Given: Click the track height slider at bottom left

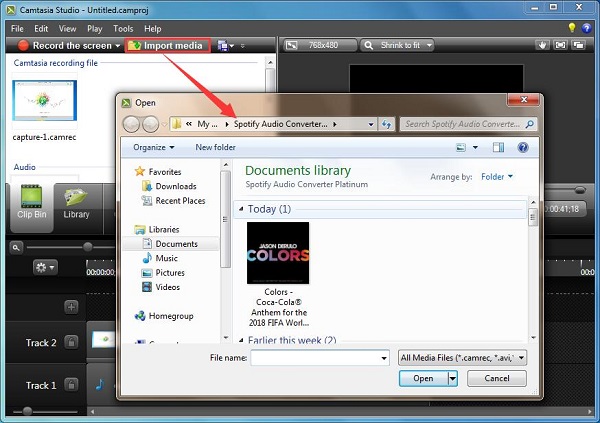Looking at the screenshot, I should pyautogui.click(x=27, y=411).
